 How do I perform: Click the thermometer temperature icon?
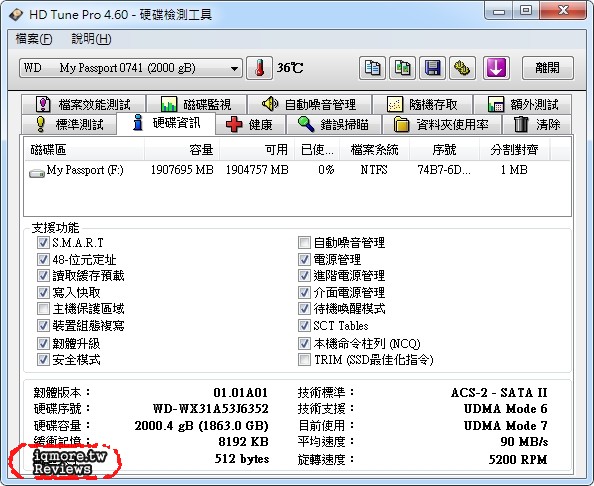point(259,68)
